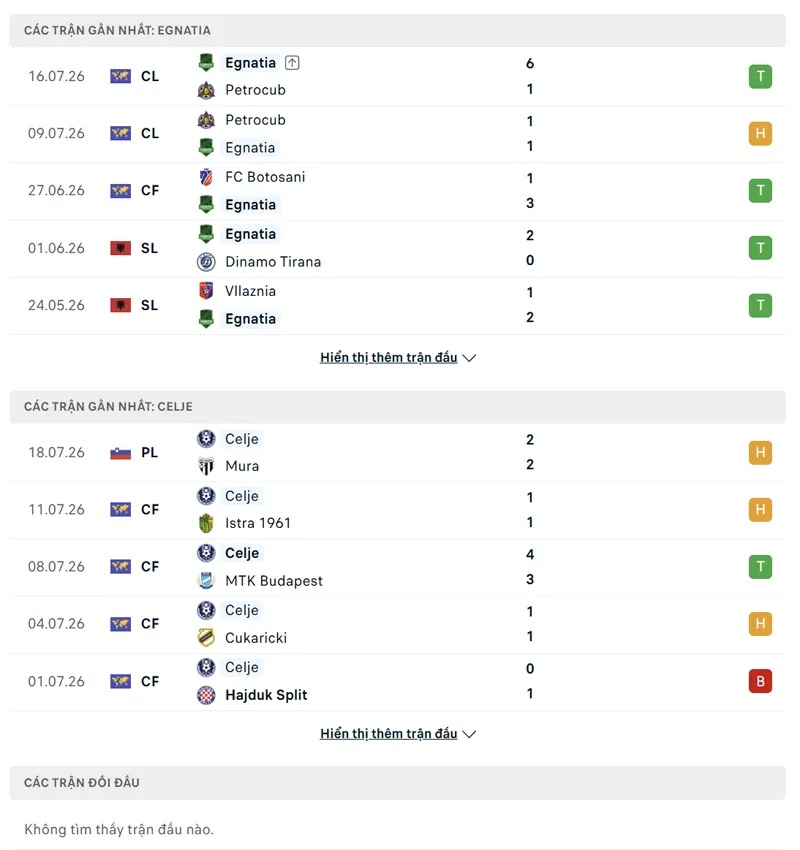The height and width of the screenshot is (850, 800).
Task: Click Albania flag on 01.06.26 match
Action: 120,248
